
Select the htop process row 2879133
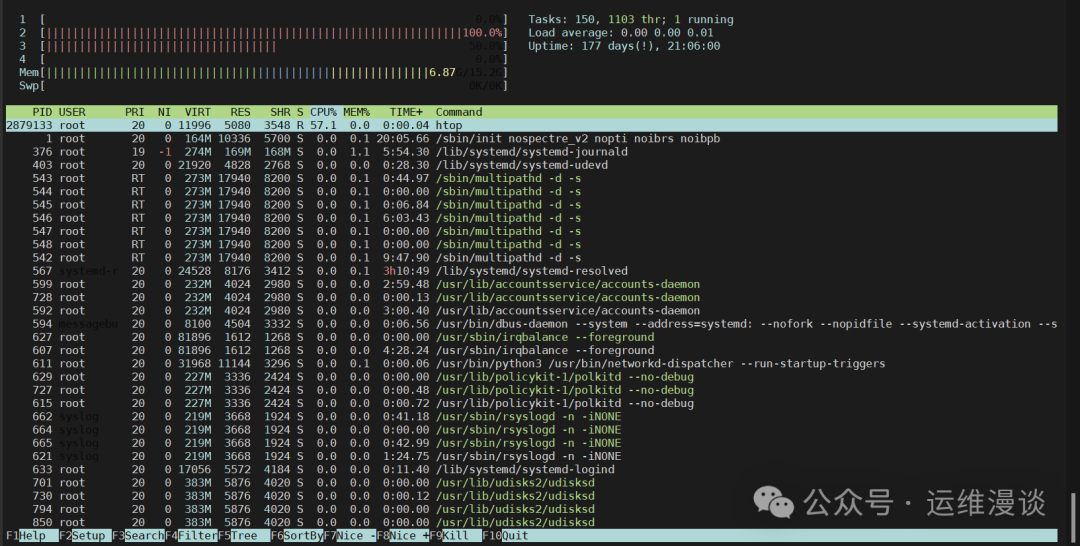(x=532, y=125)
